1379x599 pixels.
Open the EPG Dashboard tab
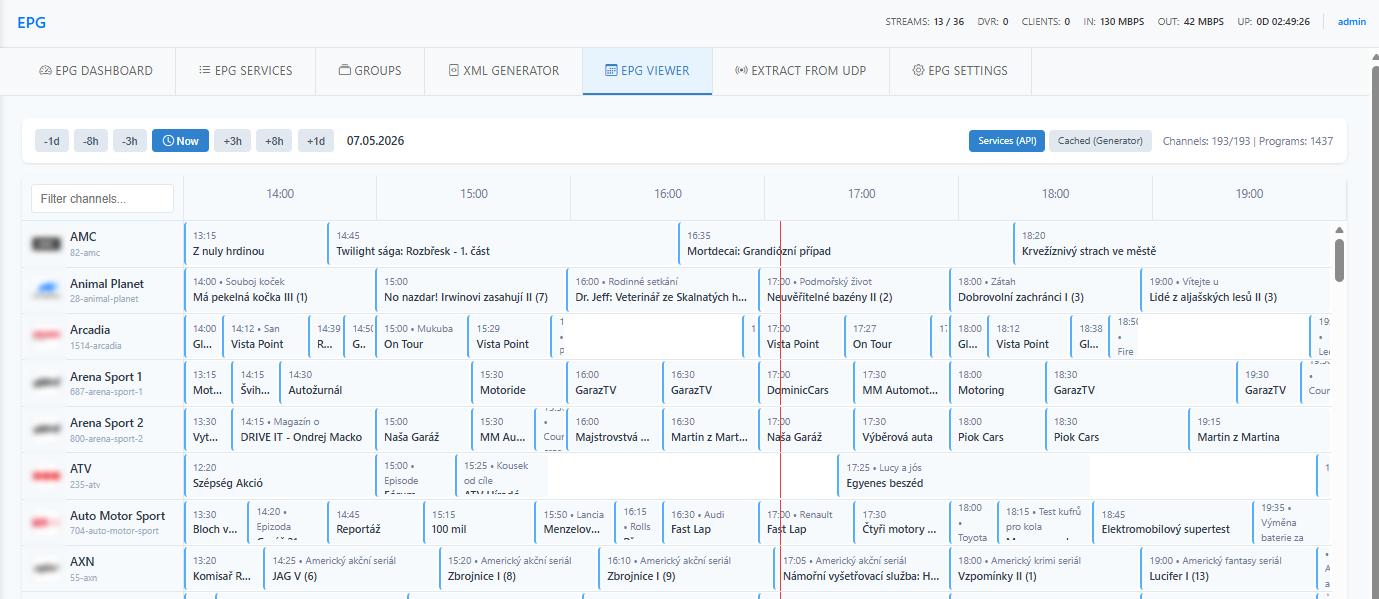96,71
